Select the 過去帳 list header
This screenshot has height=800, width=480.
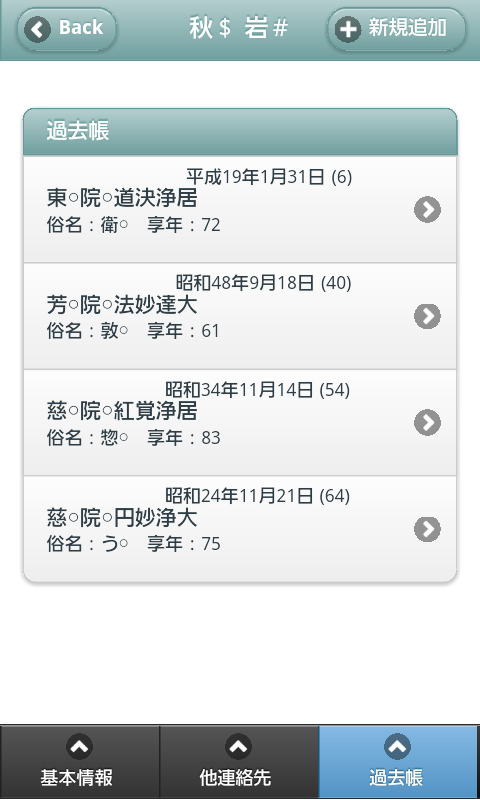tap(240, 132)
